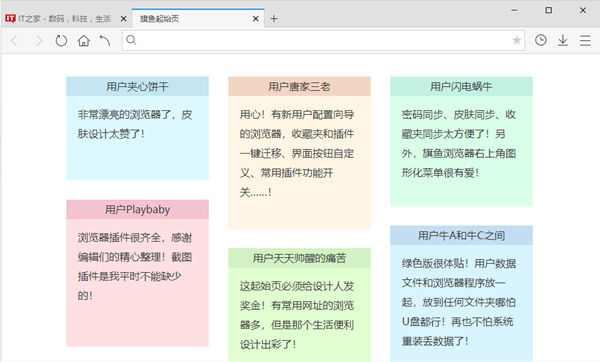The height and width of the screenshot is (362, 600).
Task: Minimize the browser window
Action: pos(514,10)
